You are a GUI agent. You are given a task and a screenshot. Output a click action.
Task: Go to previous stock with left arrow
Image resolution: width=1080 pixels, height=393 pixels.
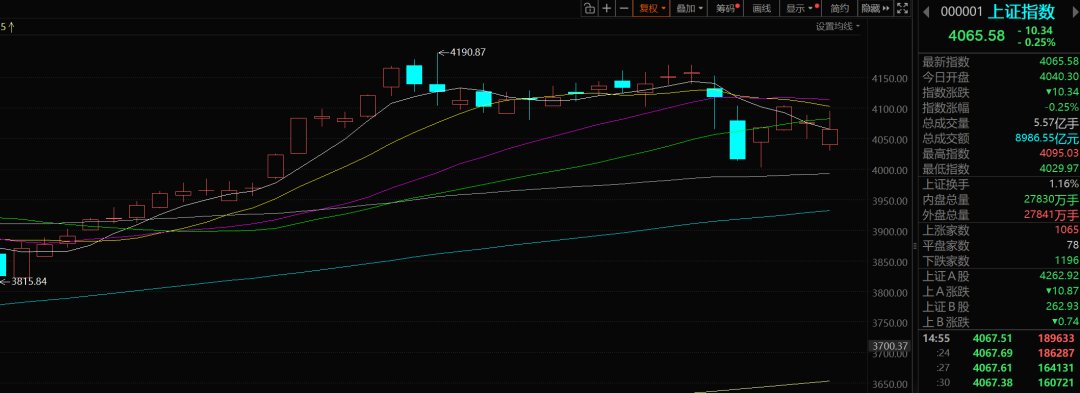(x=926, y=12)
